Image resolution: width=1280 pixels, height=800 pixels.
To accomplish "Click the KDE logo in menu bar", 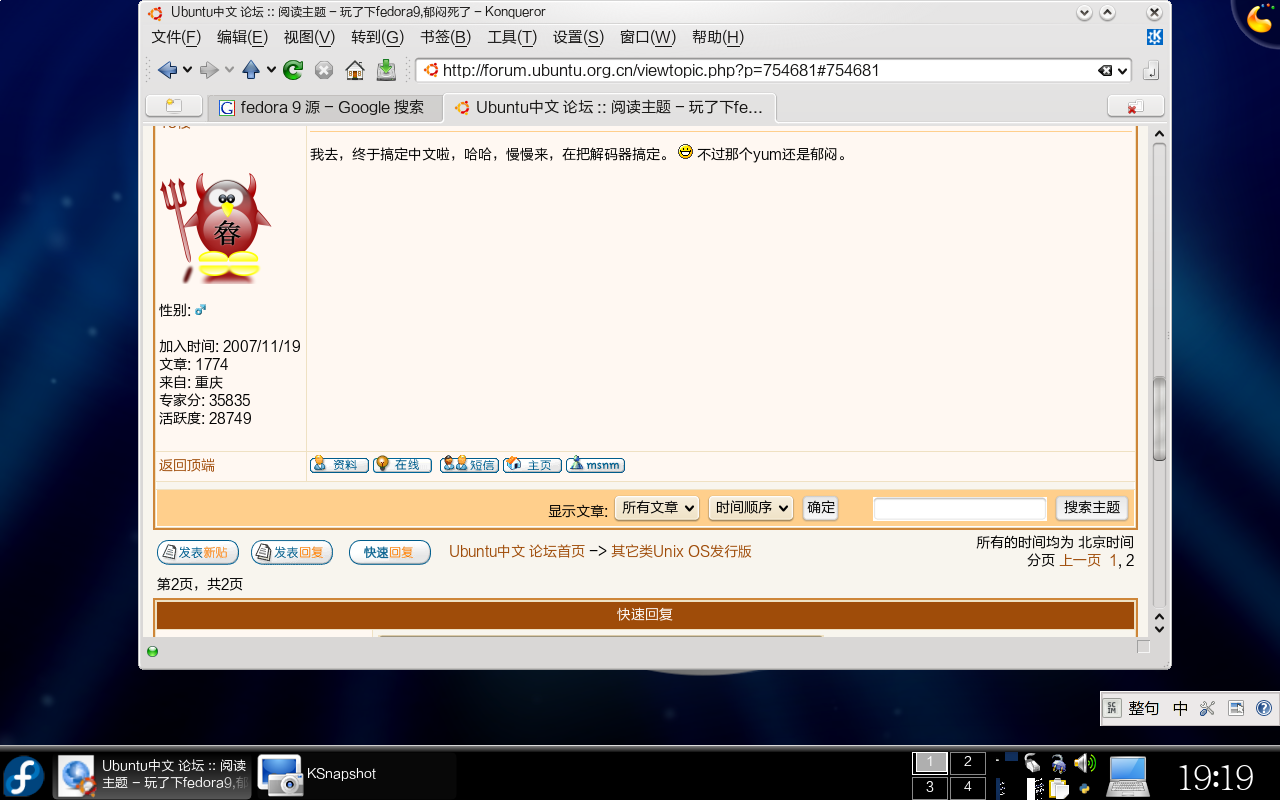I will click(1154, 37).
